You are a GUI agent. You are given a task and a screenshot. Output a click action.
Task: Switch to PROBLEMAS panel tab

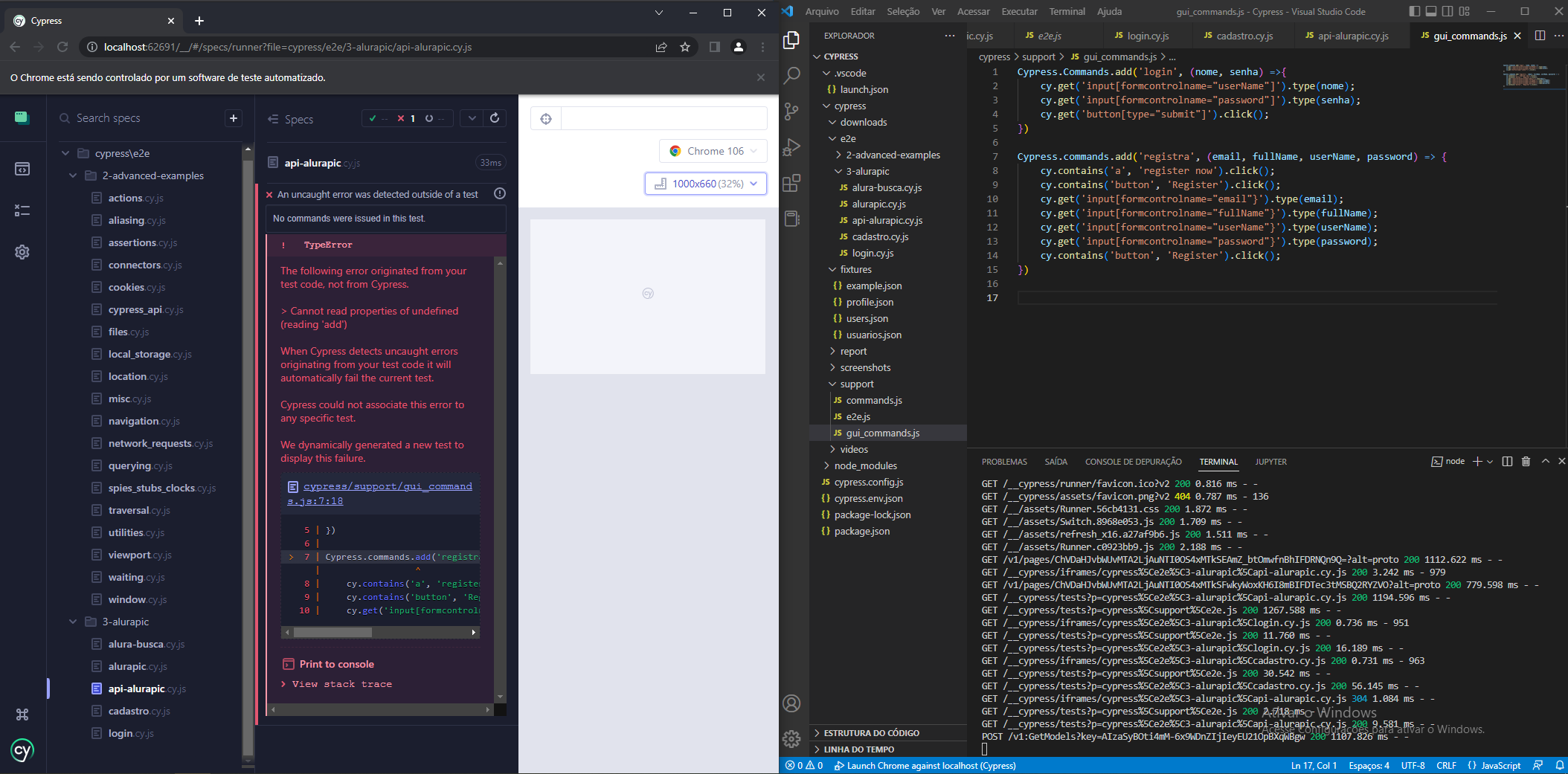pyautogui.click(x=1004, y=462)
